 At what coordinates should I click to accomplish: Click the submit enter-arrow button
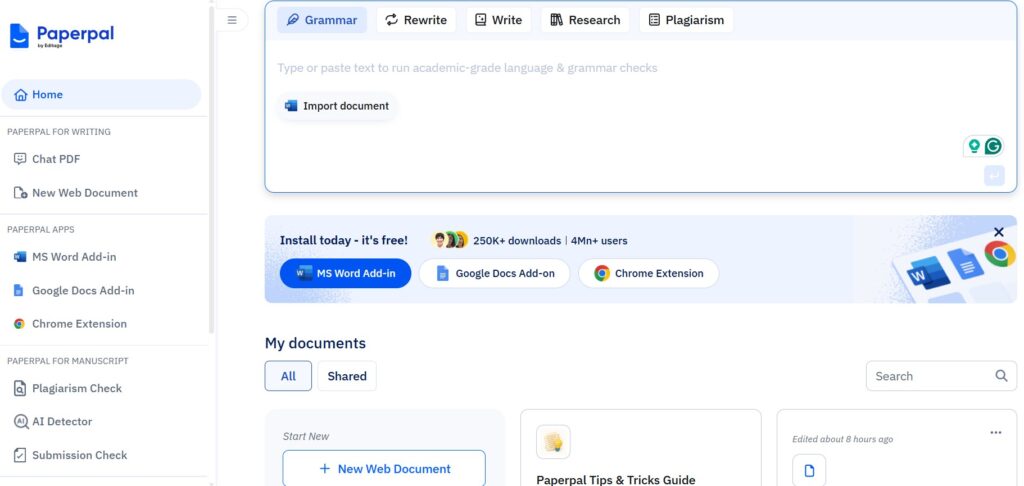click(x=994, y=175)
